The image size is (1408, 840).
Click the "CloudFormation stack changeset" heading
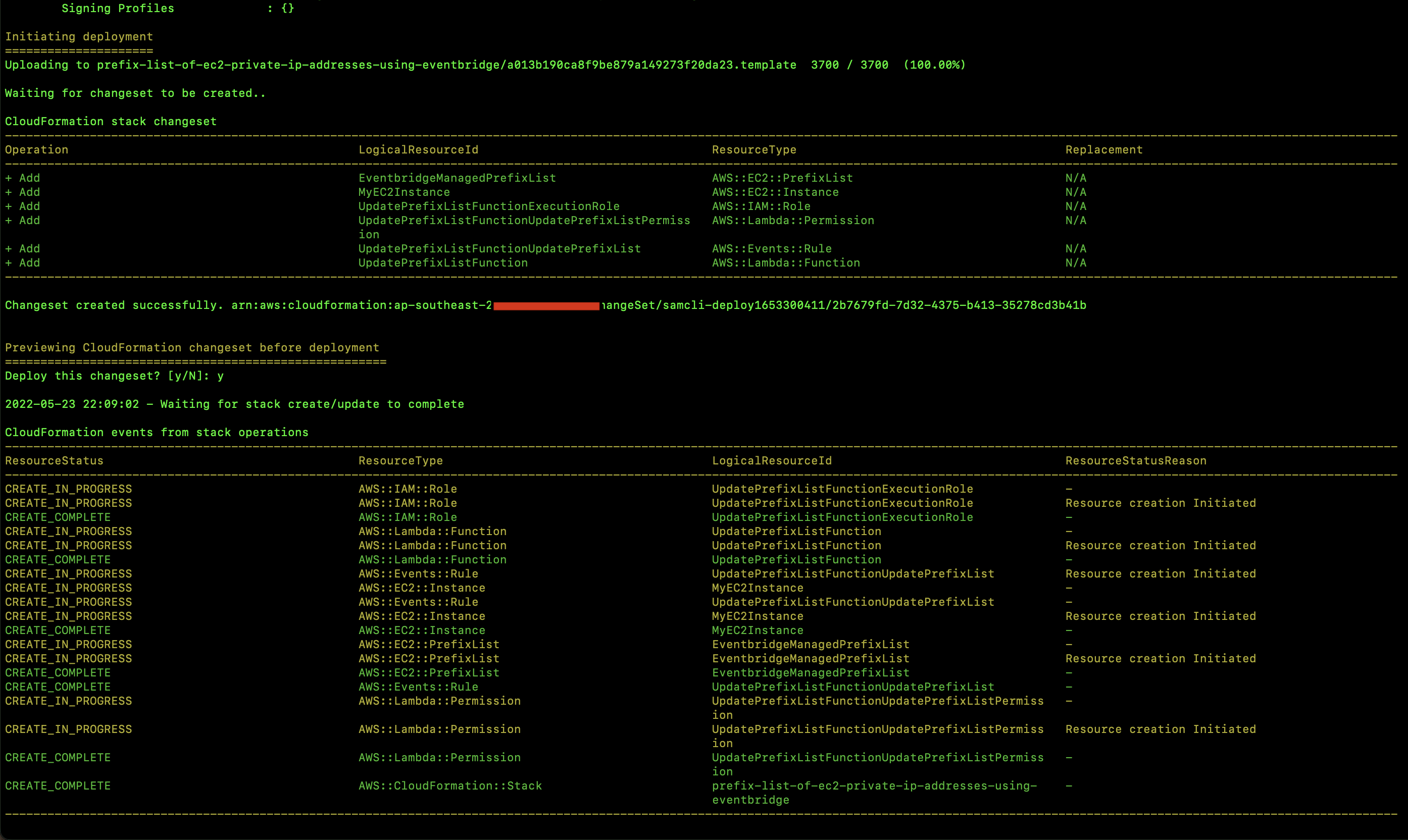click(111, 122)
